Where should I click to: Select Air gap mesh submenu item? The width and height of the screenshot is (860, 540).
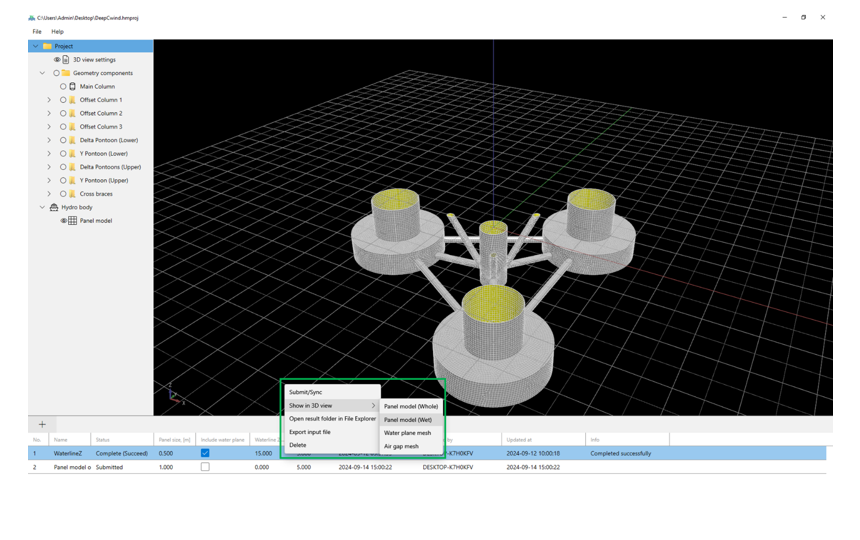411,446
